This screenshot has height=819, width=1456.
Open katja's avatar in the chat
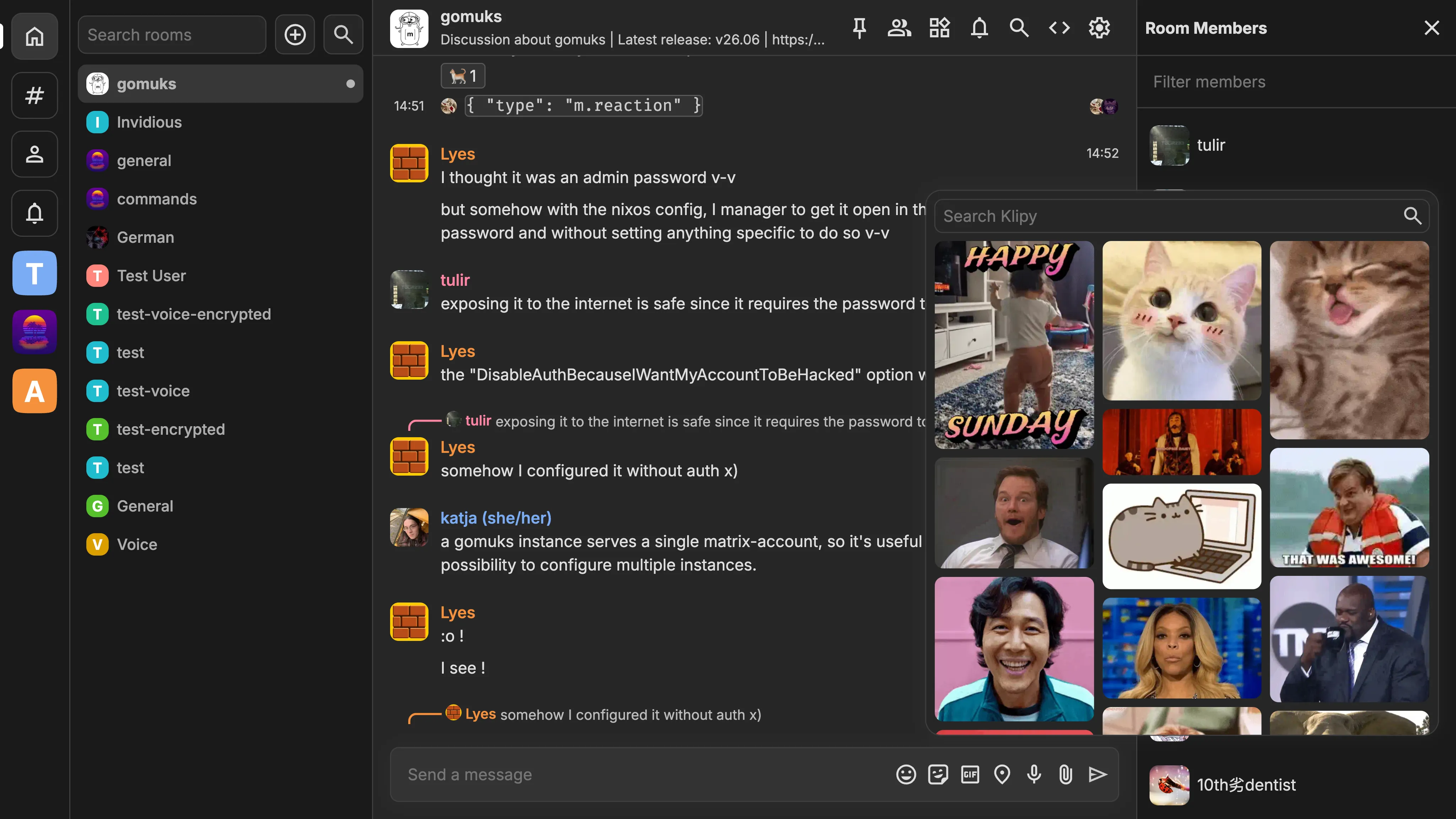pyautogui.click(x=409, y=527)
